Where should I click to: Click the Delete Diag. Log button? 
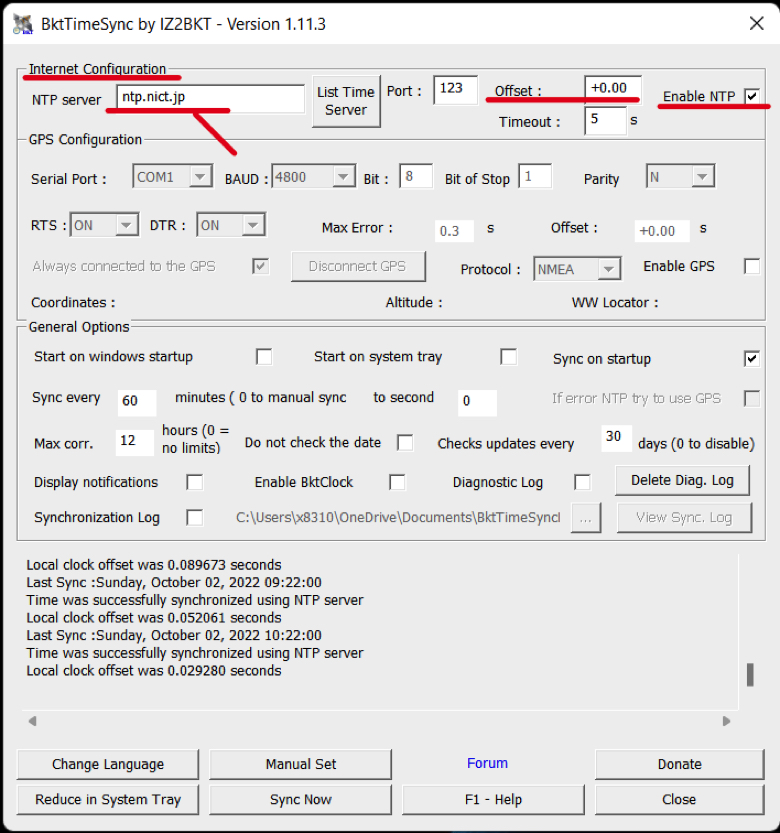coord(682,480)
